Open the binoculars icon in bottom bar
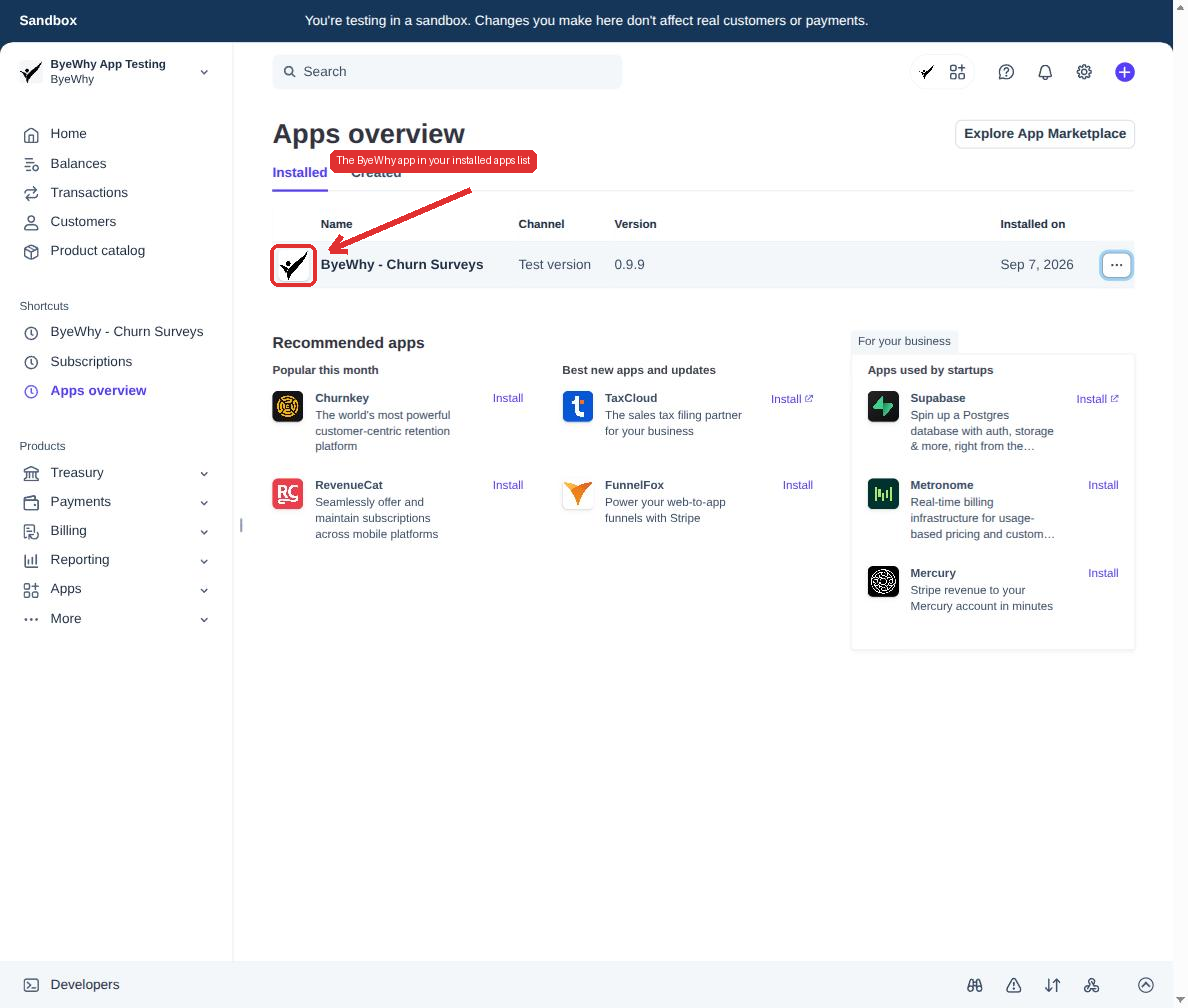Screen dimensions: 1188x1008 coord(975,985)
